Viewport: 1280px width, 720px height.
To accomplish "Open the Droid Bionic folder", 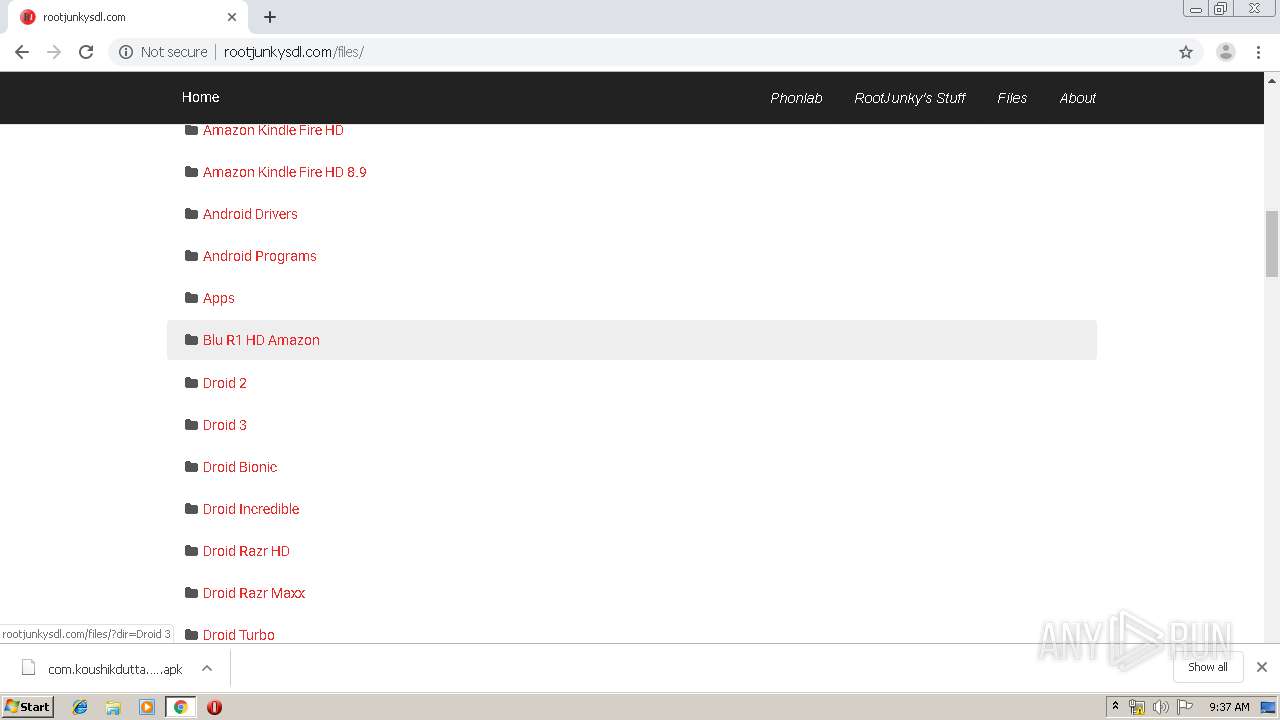I will click(240, 467).
